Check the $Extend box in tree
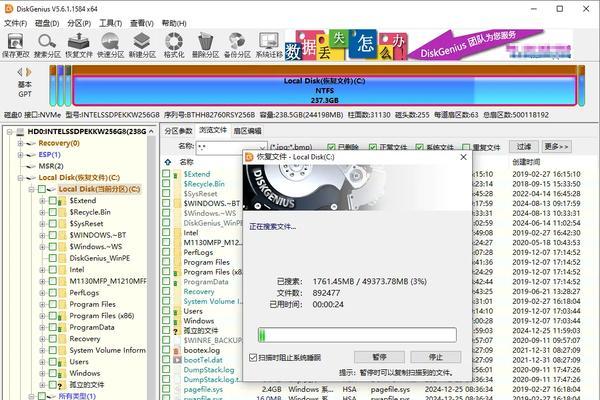The image size is (600, 400). click(x=53, y=201)
